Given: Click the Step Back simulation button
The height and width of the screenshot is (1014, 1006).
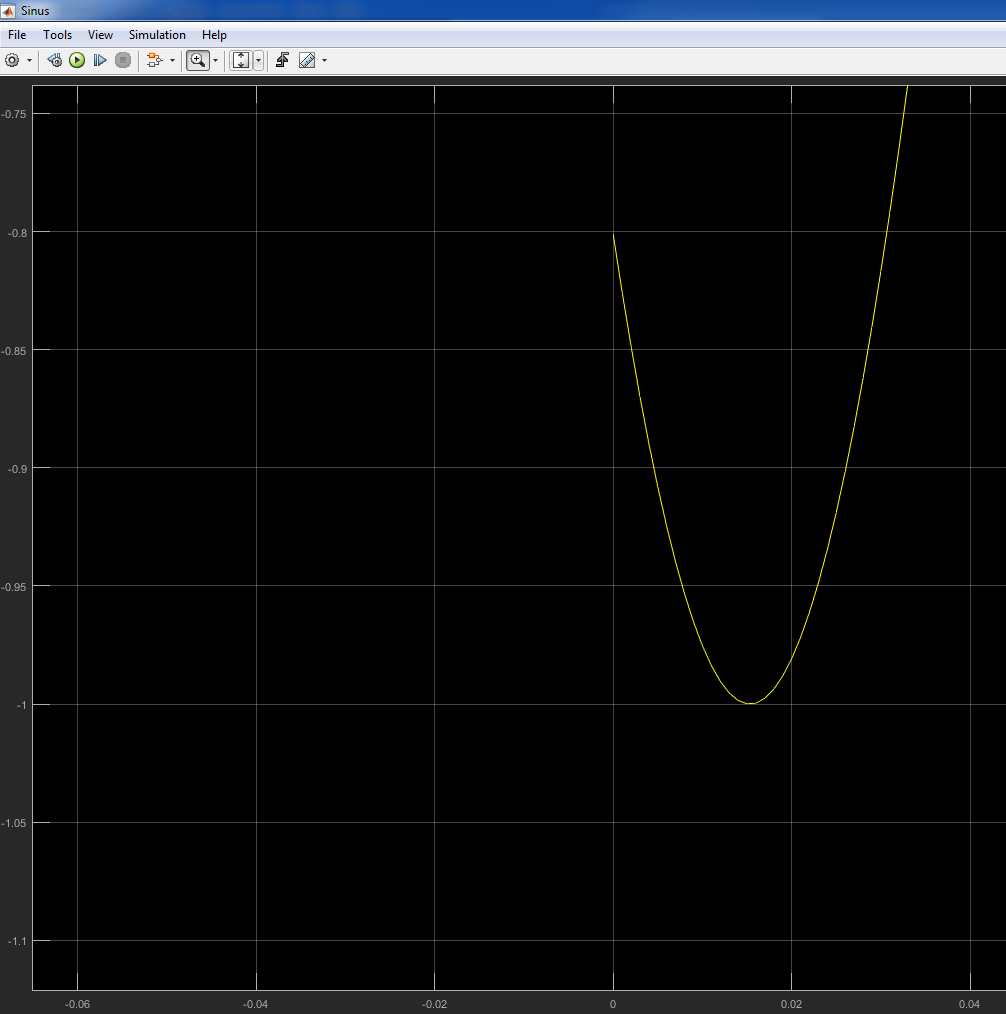Looking at the screenshot, I should (x=55, y=60).
